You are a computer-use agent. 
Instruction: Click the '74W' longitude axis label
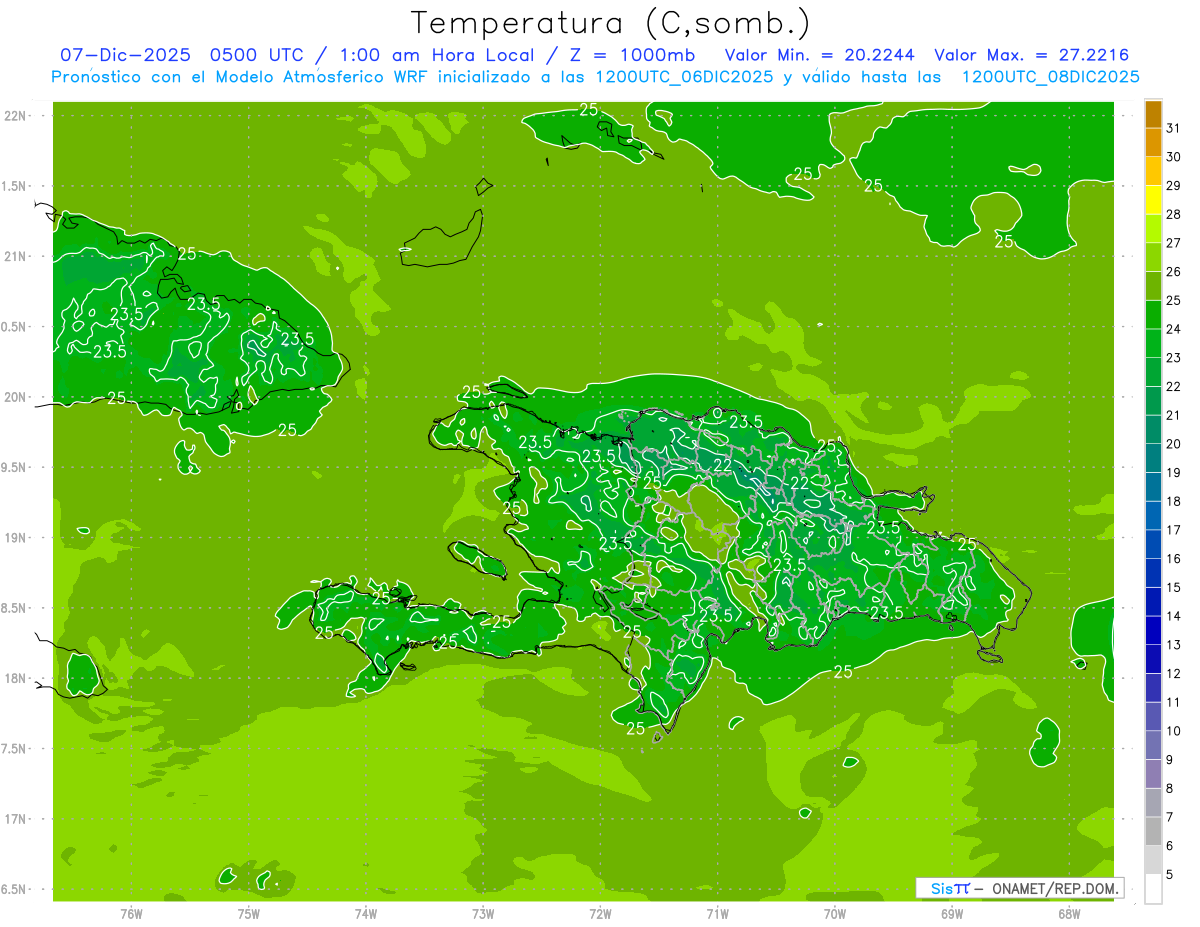point(366,913)
